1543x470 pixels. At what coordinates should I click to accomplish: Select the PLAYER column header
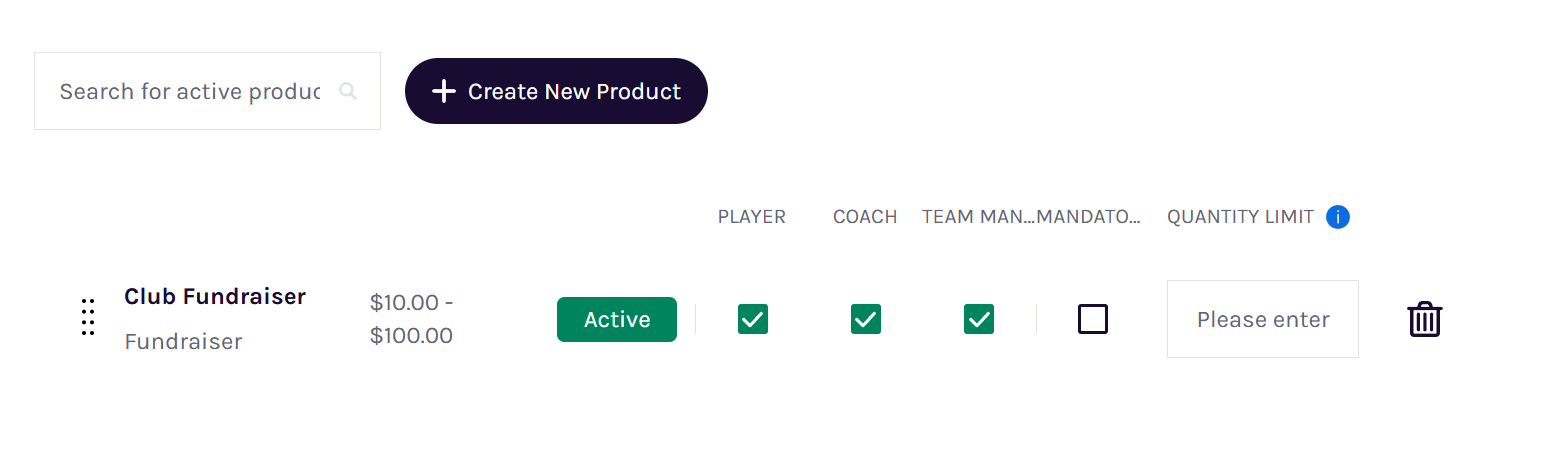pos(752,217)
